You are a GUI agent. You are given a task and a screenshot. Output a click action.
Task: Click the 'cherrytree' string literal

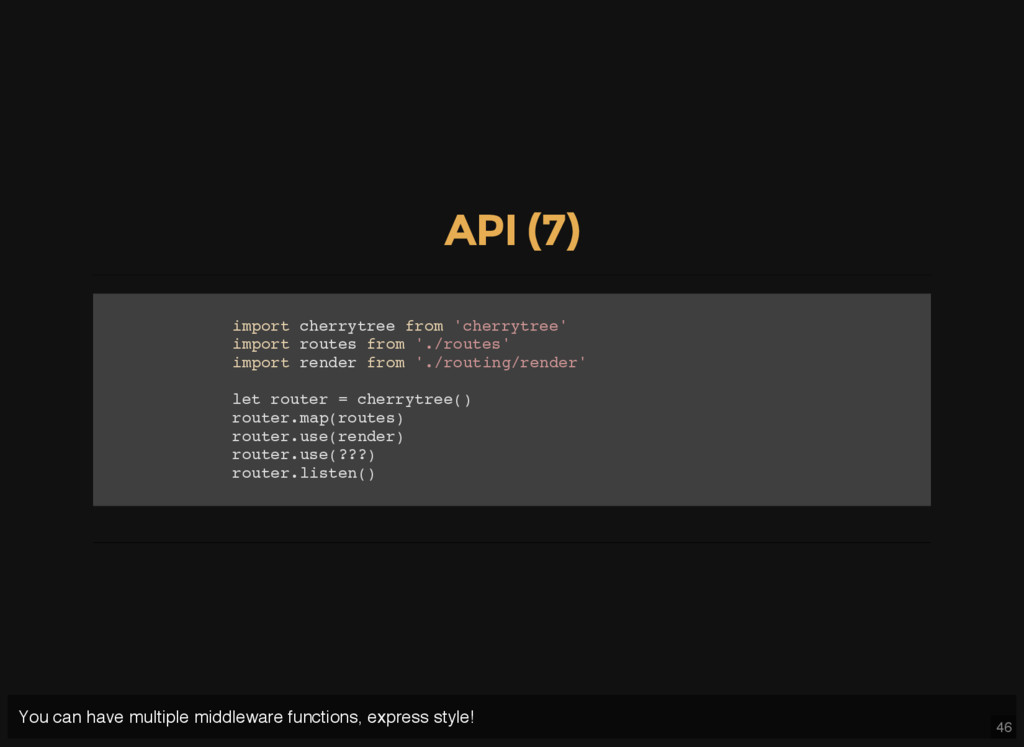tap(510, 326)
